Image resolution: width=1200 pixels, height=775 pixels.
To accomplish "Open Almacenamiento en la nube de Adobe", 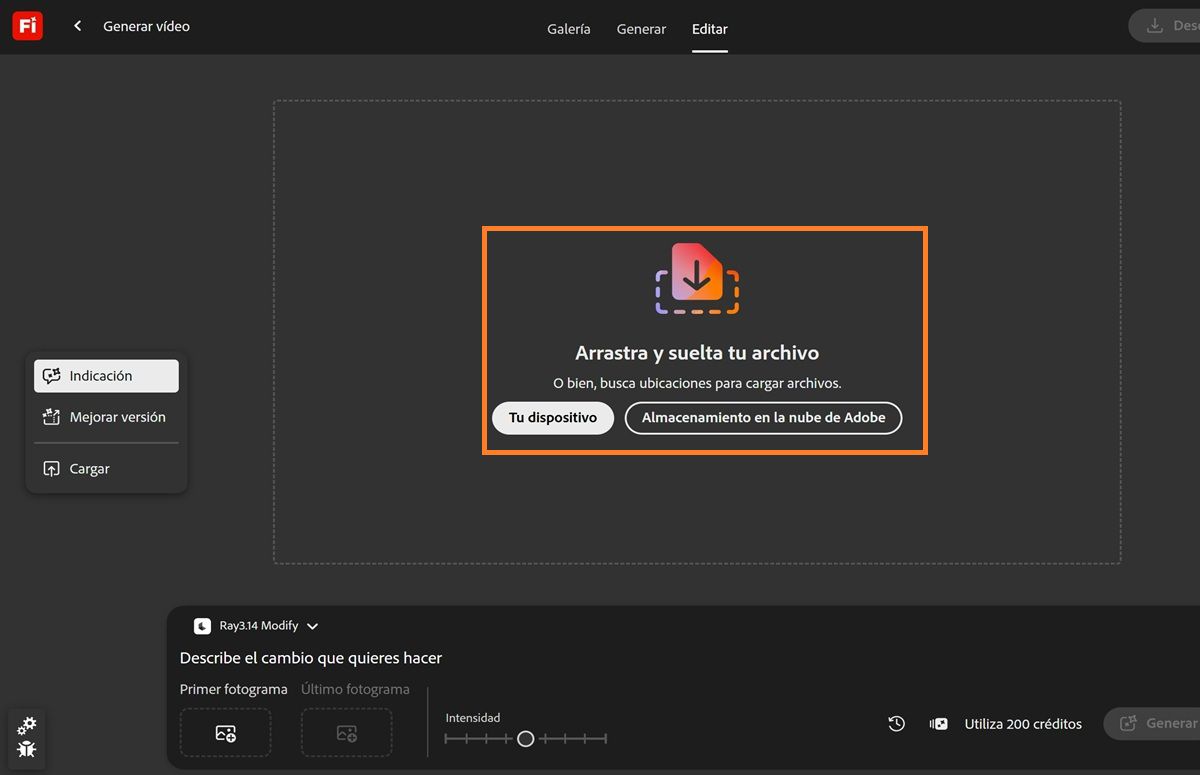I will (x=763, y=417).
